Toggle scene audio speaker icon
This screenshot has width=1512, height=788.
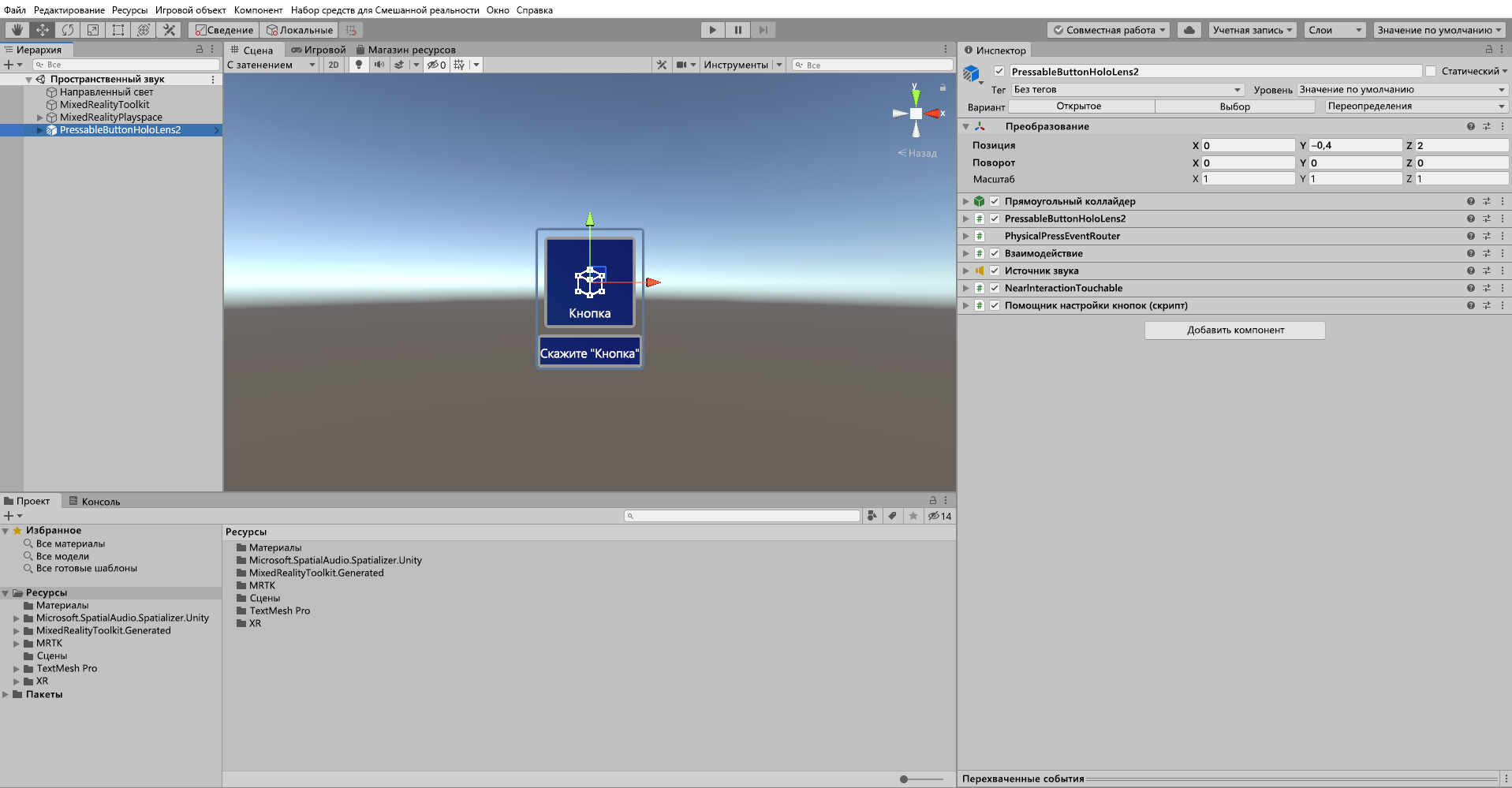[379, 65]
